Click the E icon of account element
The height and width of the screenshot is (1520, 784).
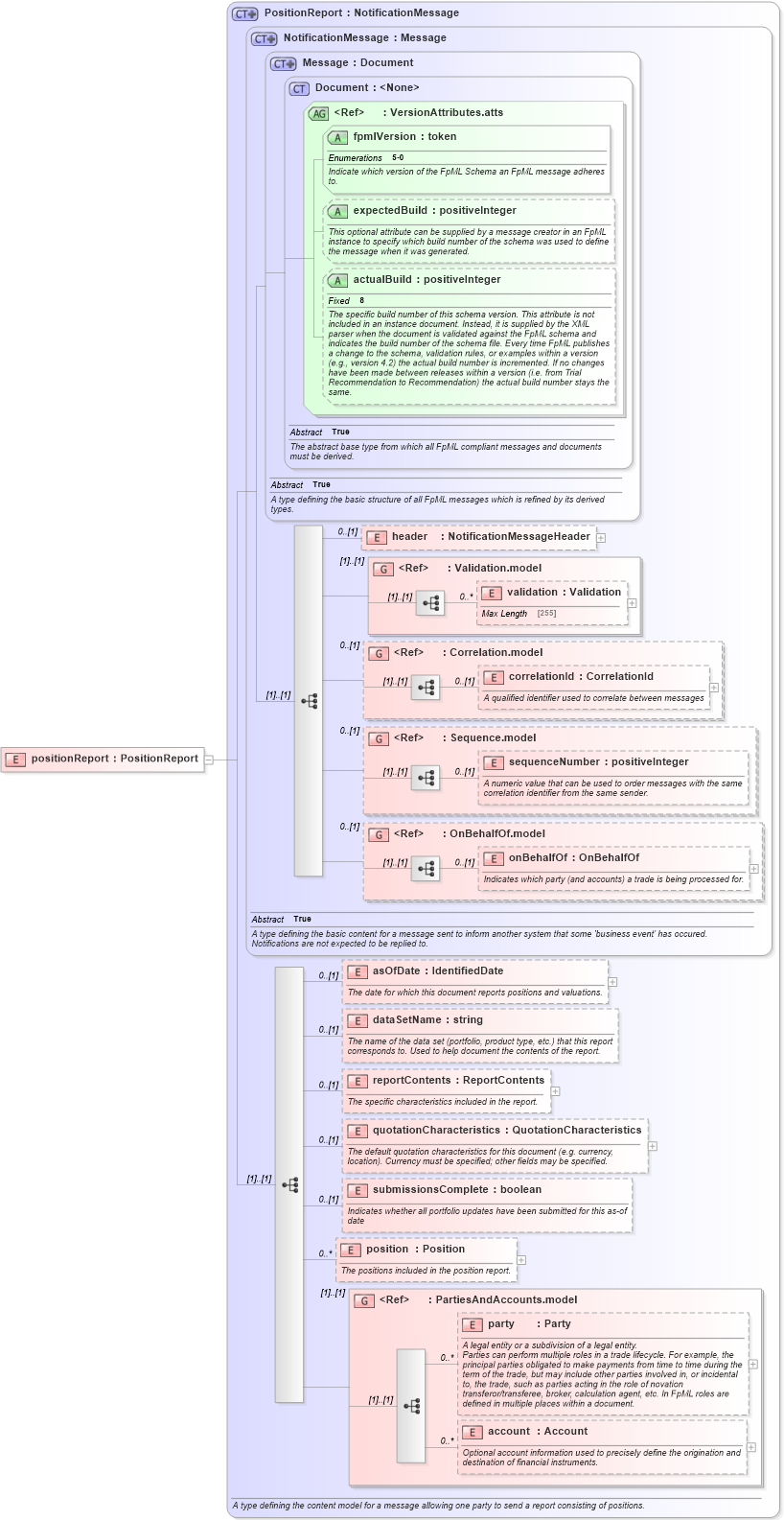point(472,1432)
